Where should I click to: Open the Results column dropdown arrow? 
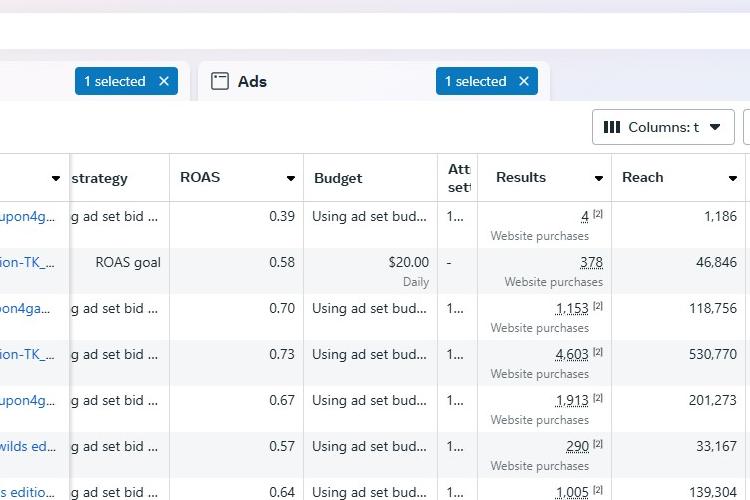point(599,179)
